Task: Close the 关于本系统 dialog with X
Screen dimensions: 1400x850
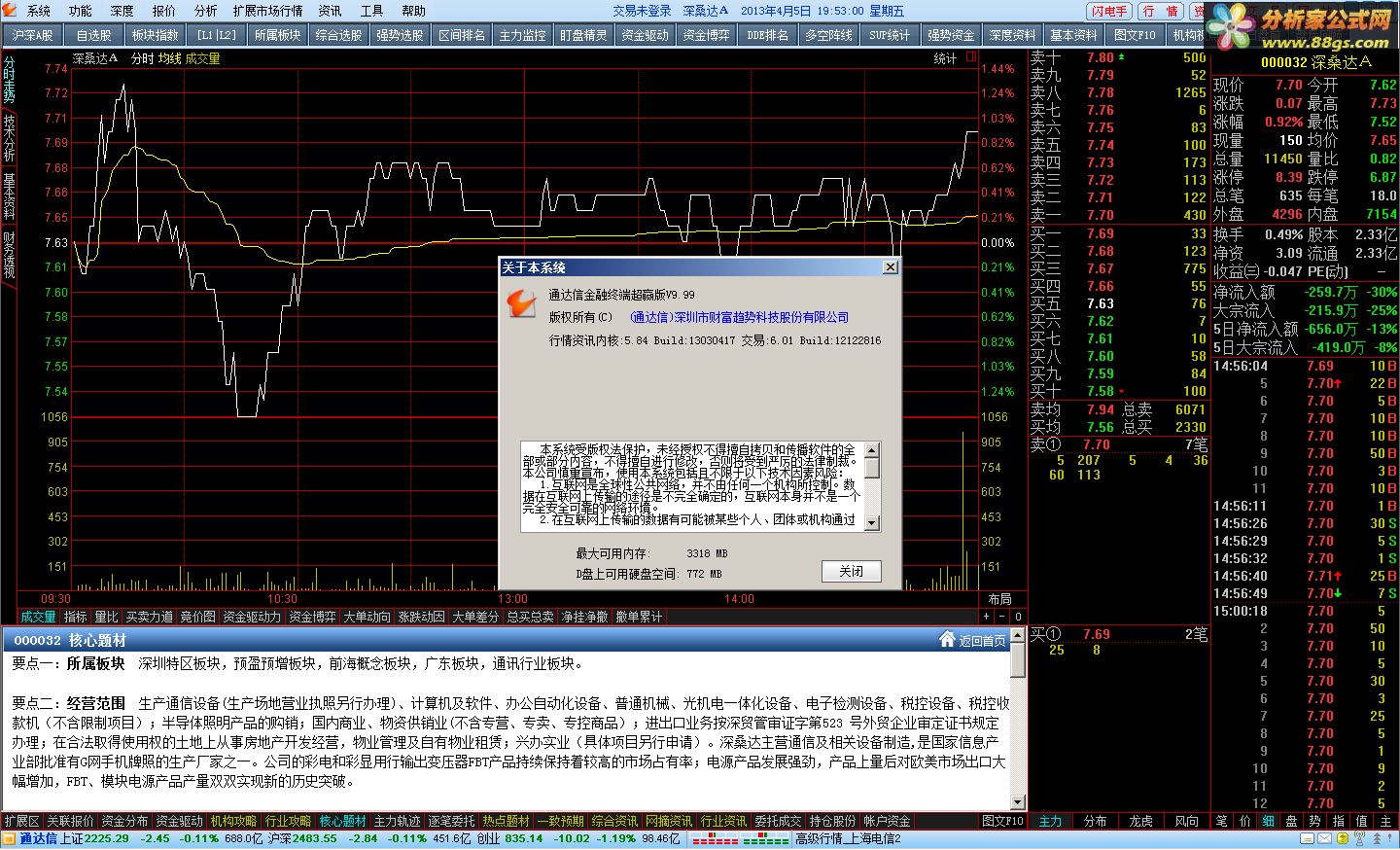Action: coord(890,266)
